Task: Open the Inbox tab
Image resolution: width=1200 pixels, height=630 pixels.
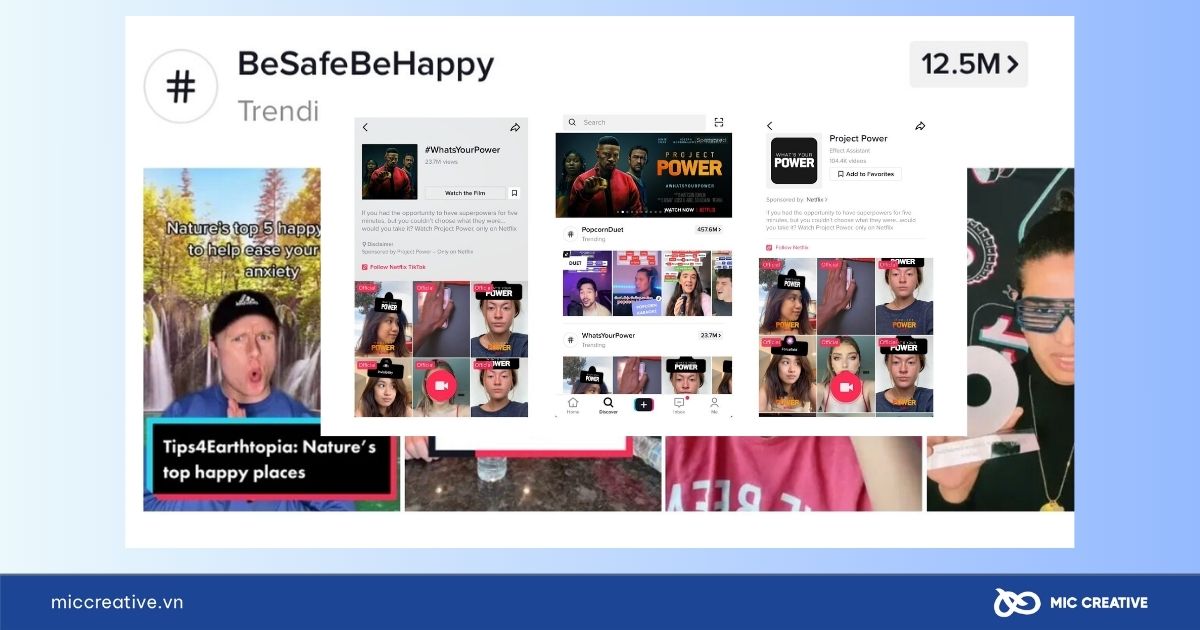Action: point(679,405)
